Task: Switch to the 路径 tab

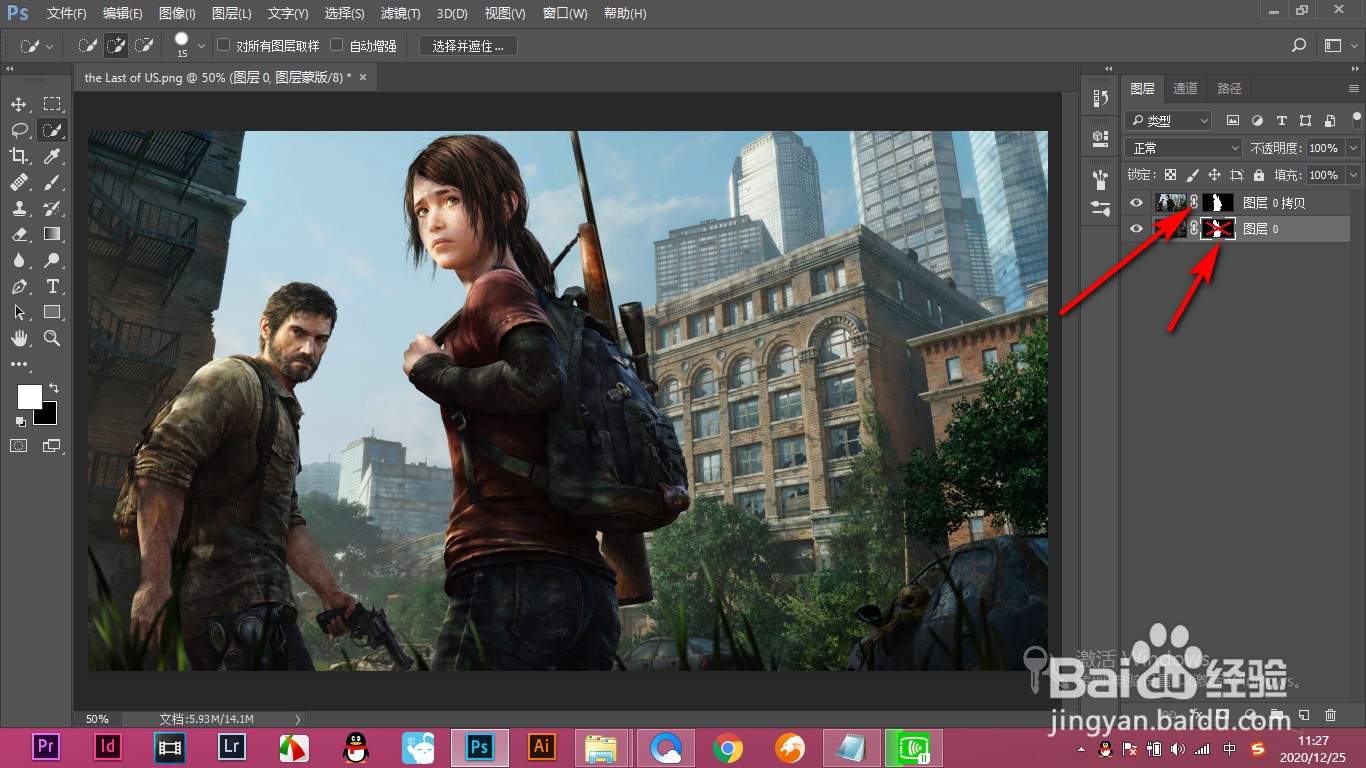Action: pyautogui.click(x=1230, y=88)
